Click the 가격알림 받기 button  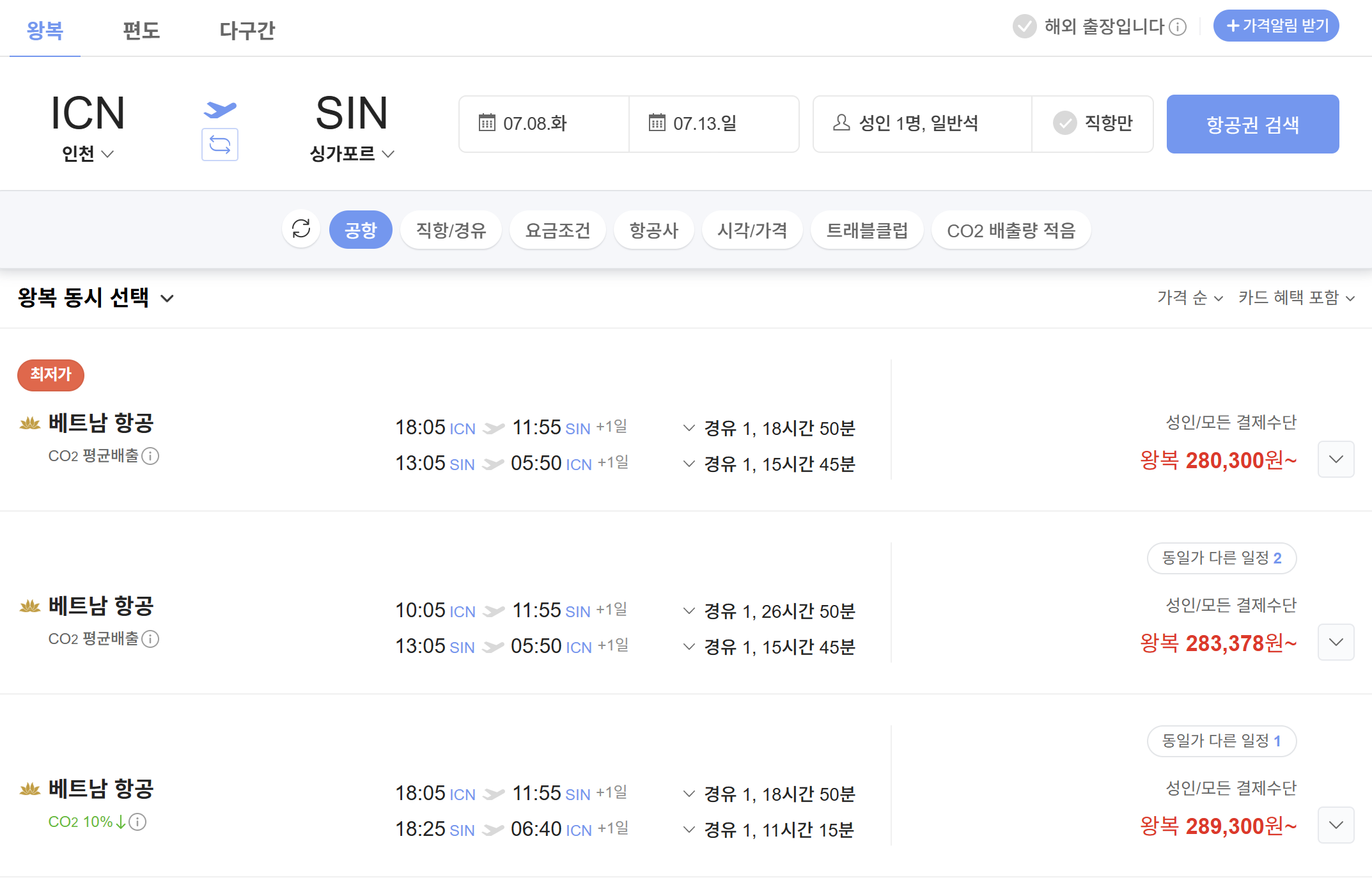[x=1275, y=26]
